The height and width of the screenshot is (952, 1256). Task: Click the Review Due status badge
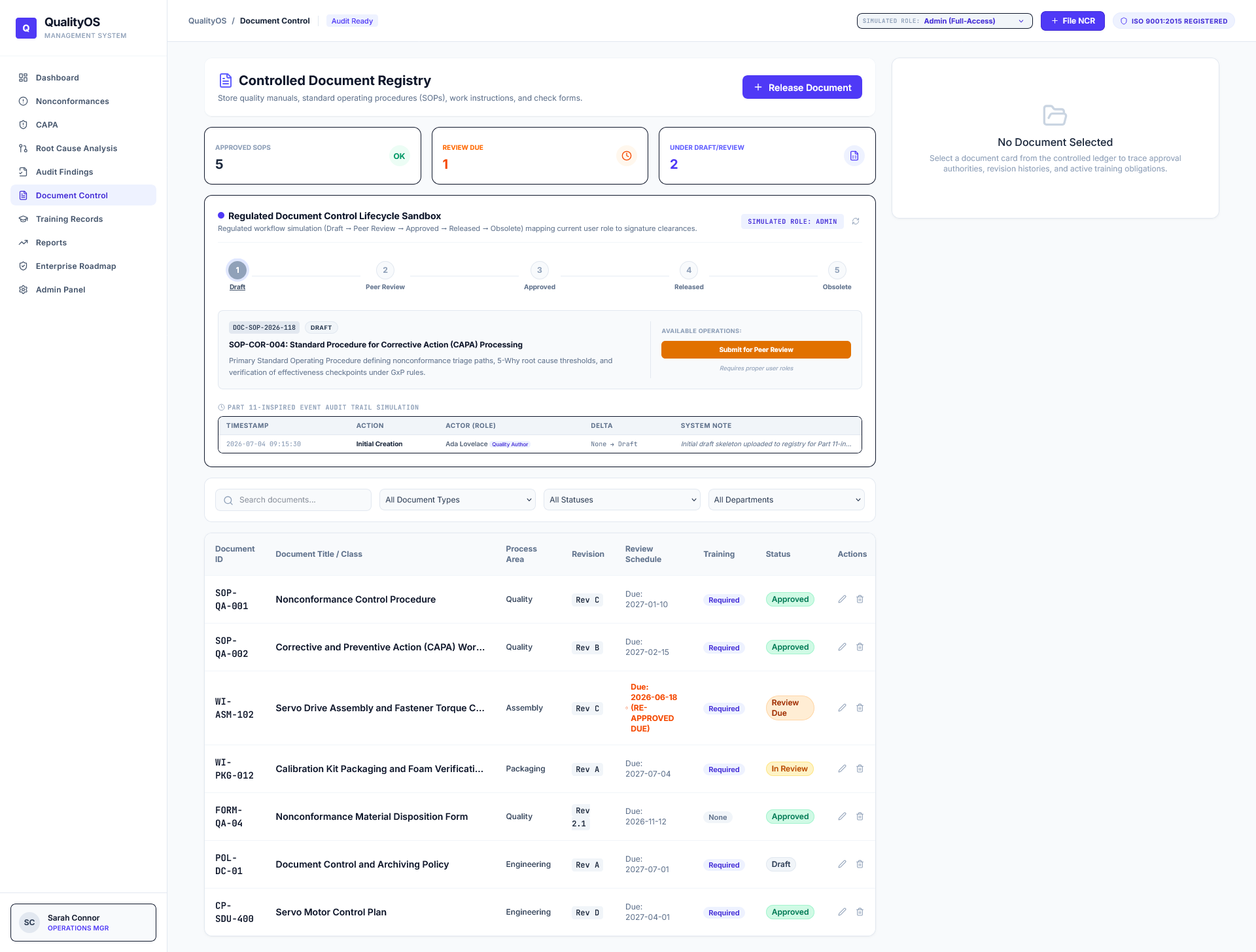(x=790, y=708)
